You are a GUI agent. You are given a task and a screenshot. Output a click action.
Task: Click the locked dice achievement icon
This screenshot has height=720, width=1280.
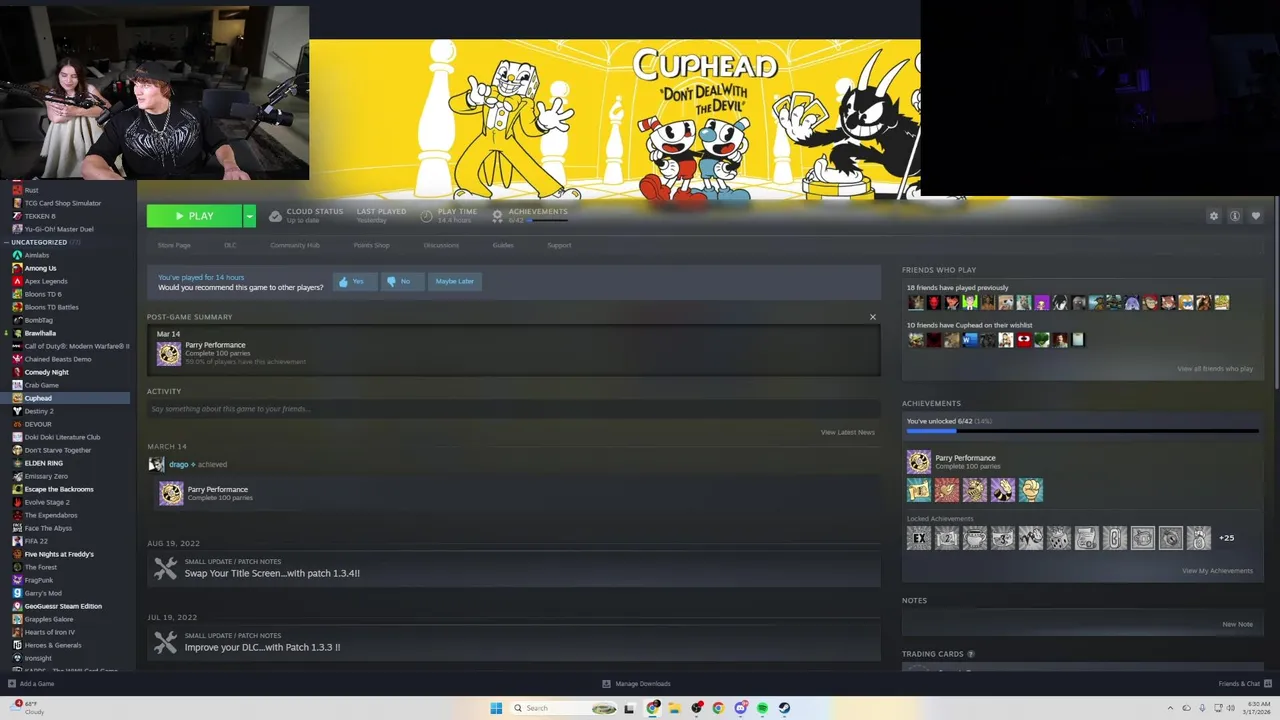(x=1059, y=538)
